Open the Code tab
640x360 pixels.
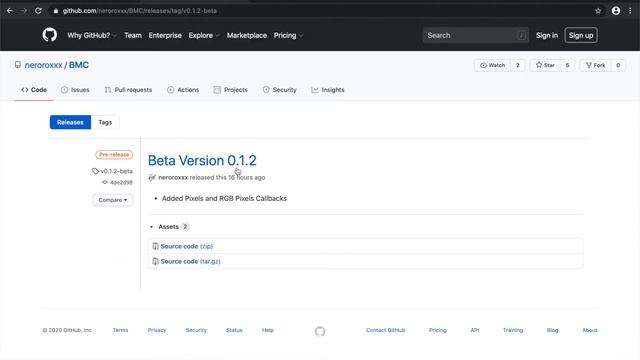[34, 90]
